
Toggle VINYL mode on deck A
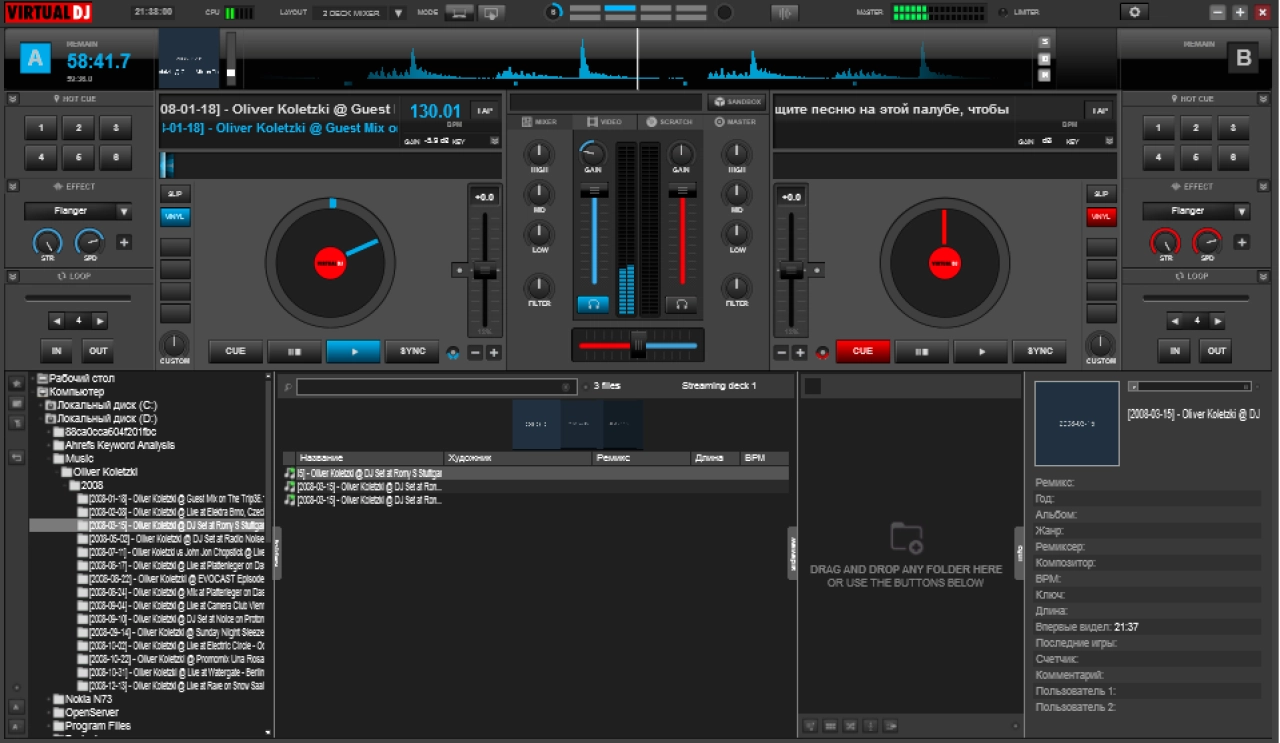(175, 217)
